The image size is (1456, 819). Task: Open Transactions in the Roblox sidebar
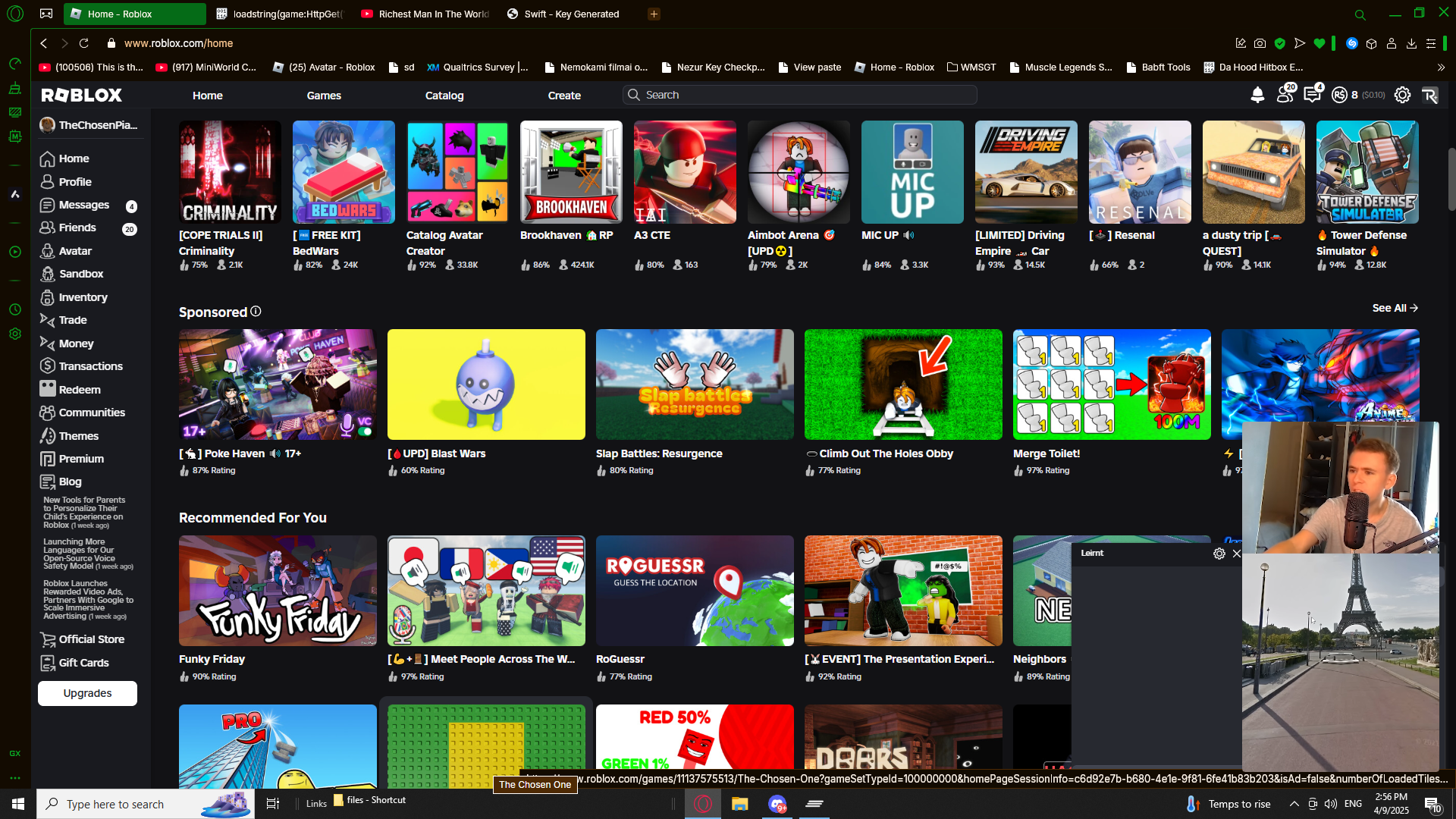[x=90, y=366]
